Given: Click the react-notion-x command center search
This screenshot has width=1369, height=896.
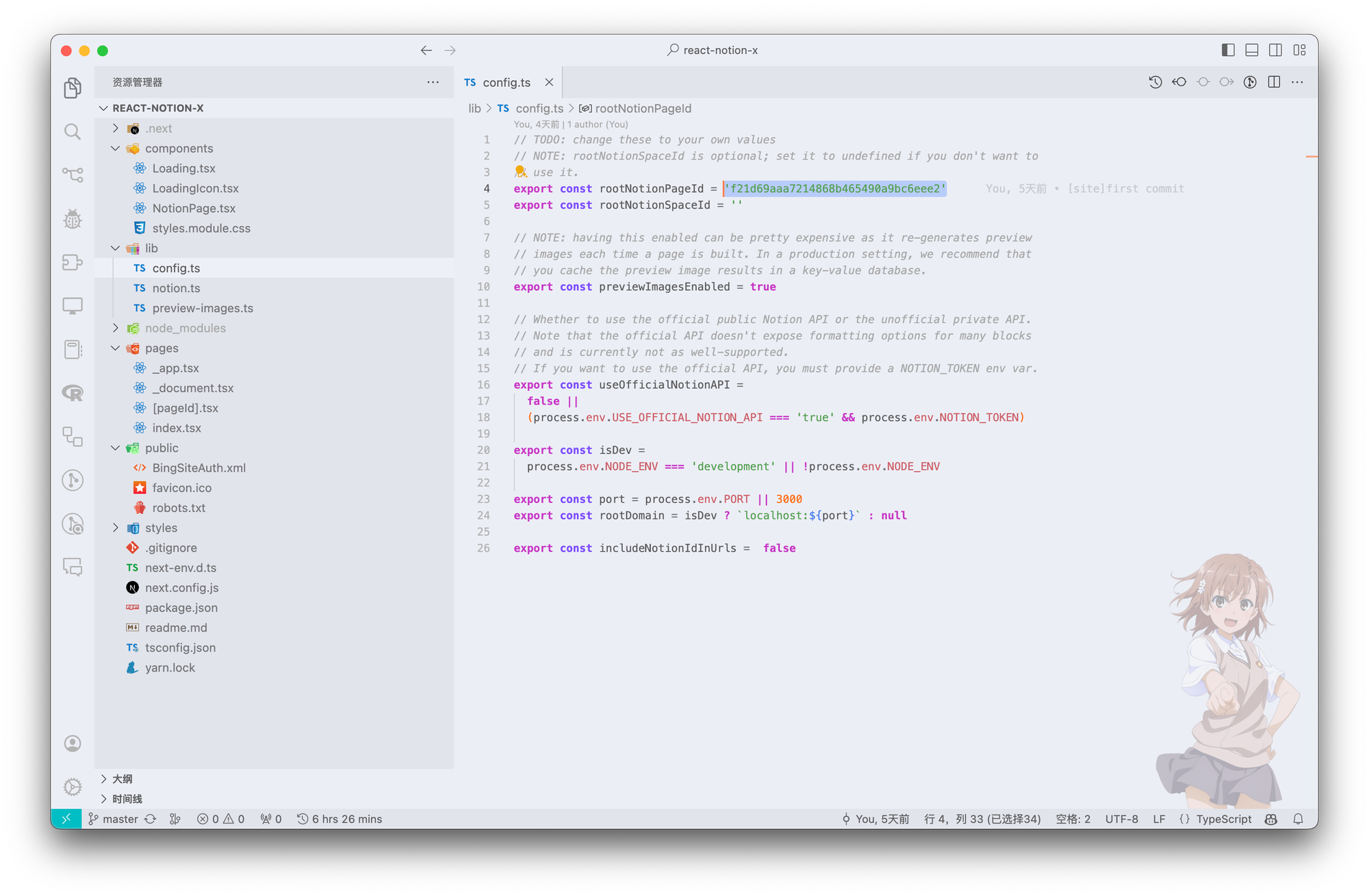Looking at the screenshot, I should pyautogui.click(x=713, y=50).
